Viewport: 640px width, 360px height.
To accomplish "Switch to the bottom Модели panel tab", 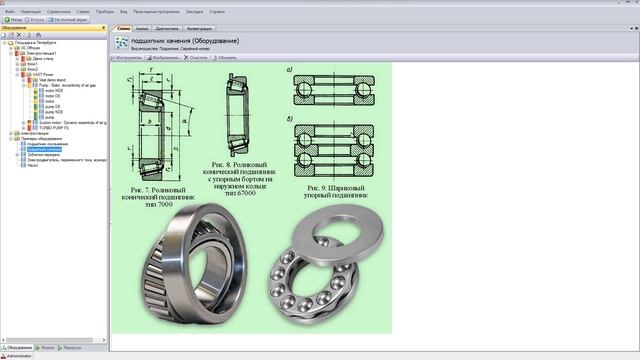I will tap(45, 348).
